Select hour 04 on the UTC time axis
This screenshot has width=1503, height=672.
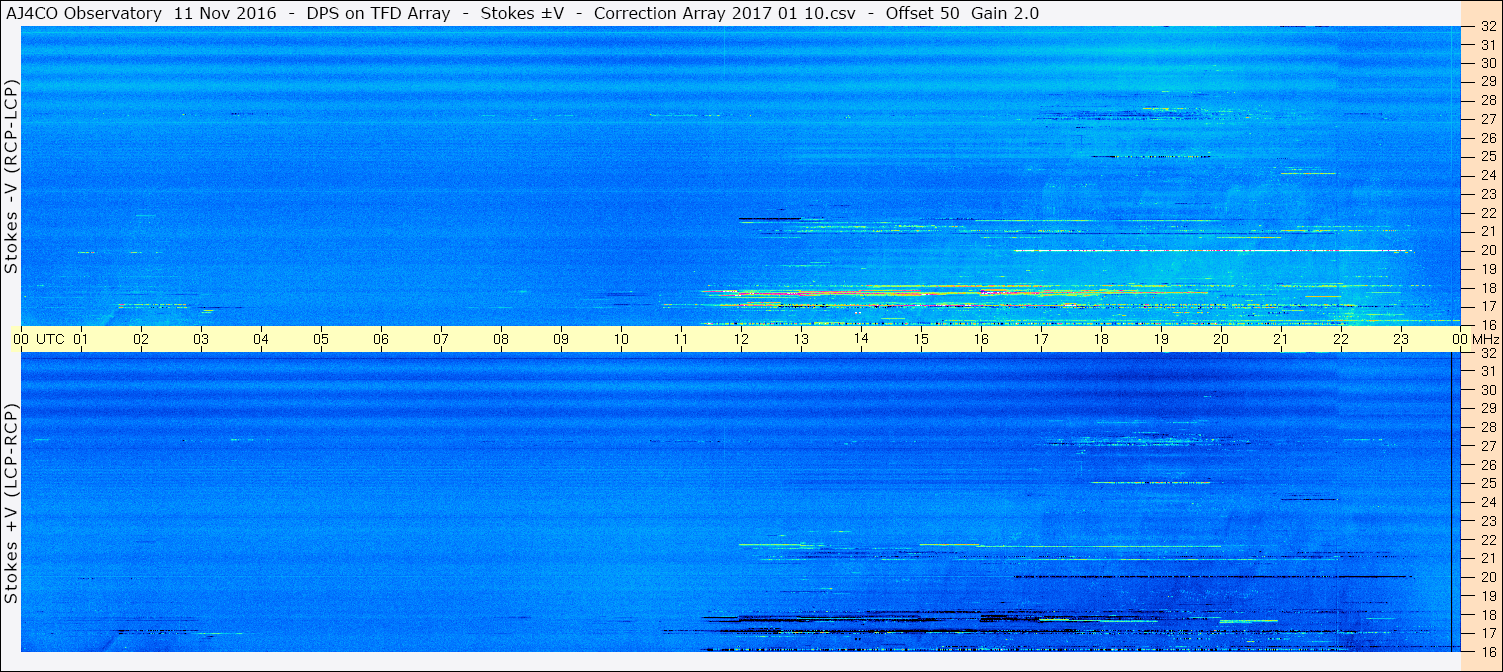pos(261,339)
